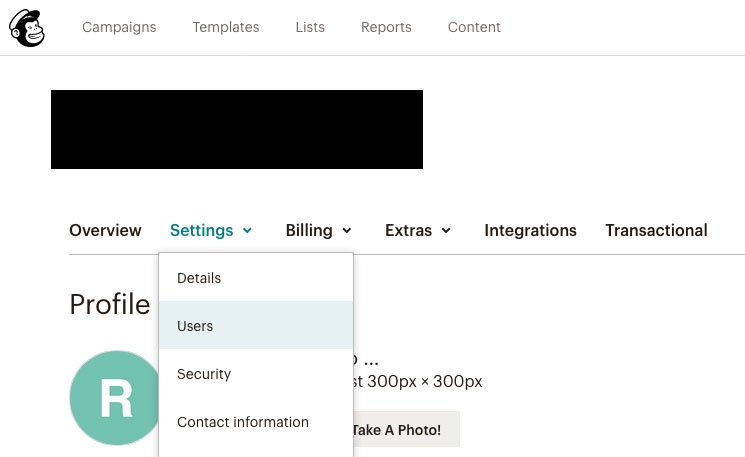This screenshot has height=457, width=745.
Task: Open the Campaigns page
Action: pos(119,27)
